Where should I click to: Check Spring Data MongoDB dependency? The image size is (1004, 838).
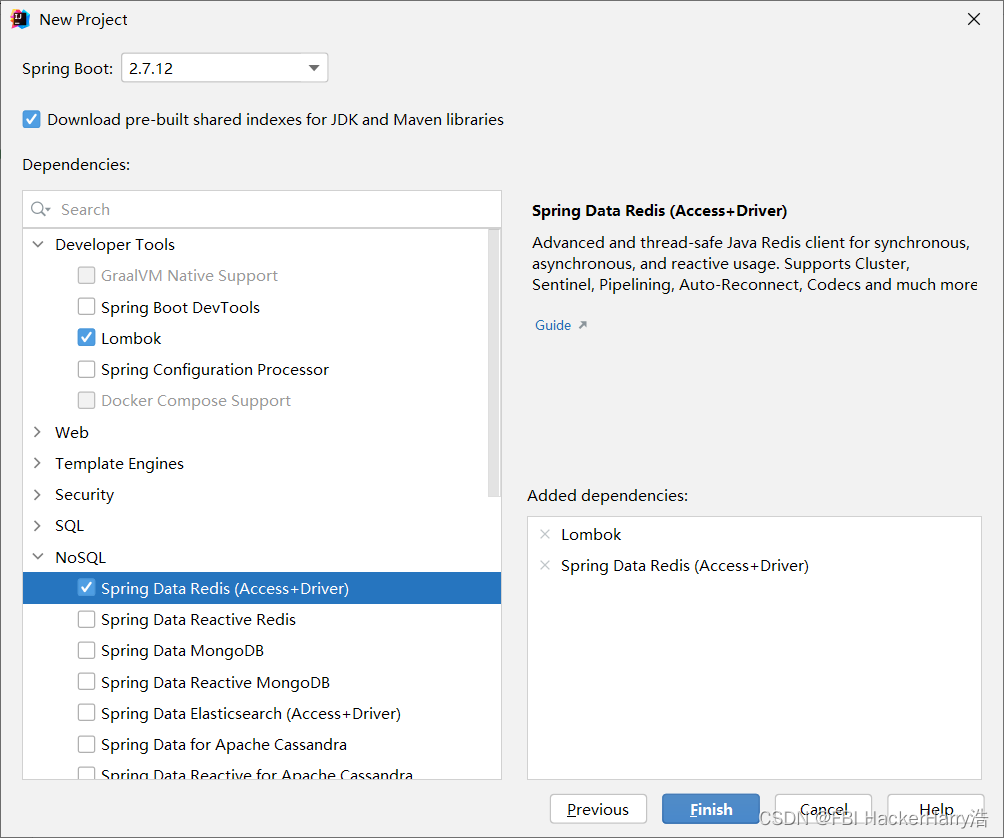pyautogui.click(x=86, y=650)
